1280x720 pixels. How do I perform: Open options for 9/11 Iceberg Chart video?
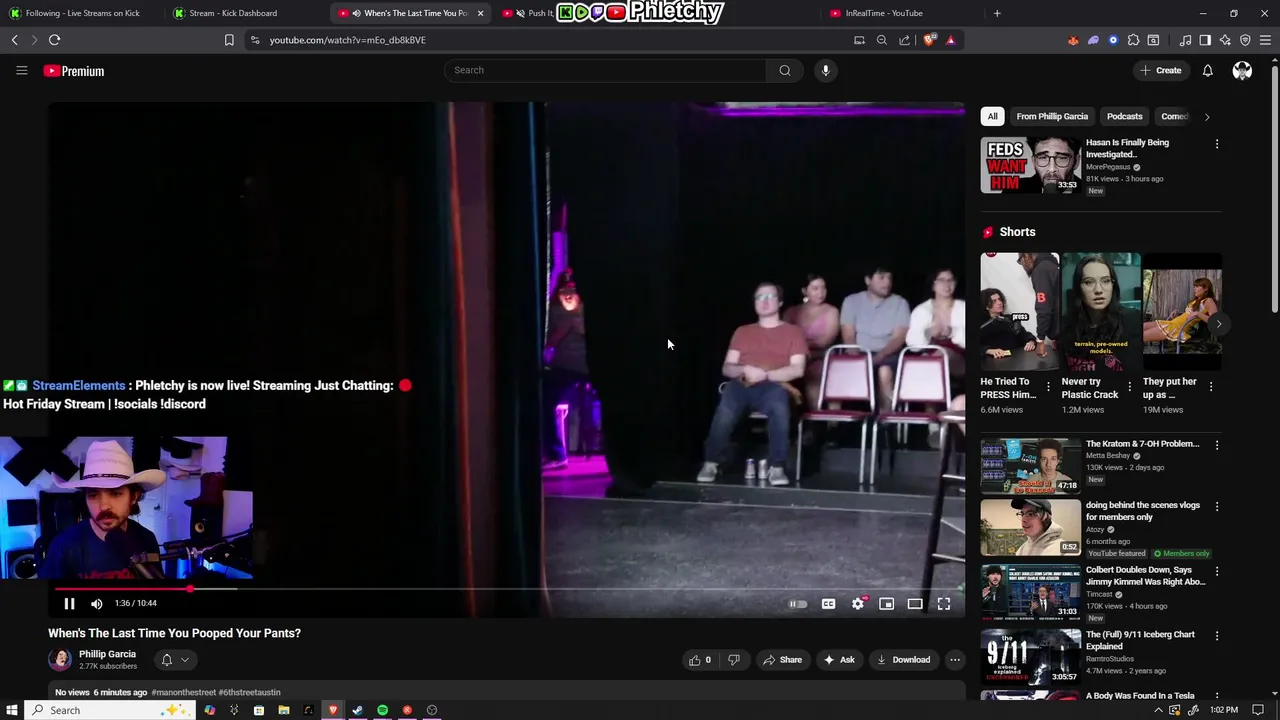pyautogui.click(x=1217, y=636)
